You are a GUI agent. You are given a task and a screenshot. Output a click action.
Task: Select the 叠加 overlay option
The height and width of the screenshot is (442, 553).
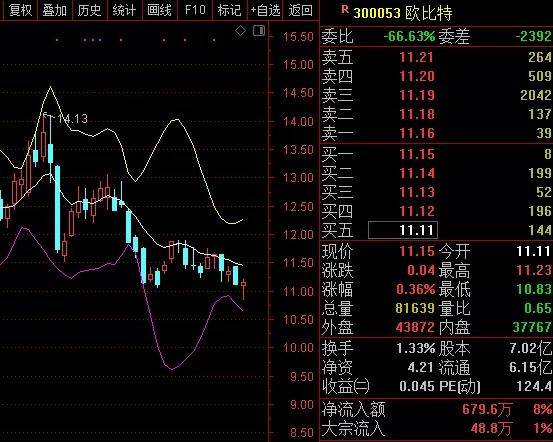tap(54, 10)
